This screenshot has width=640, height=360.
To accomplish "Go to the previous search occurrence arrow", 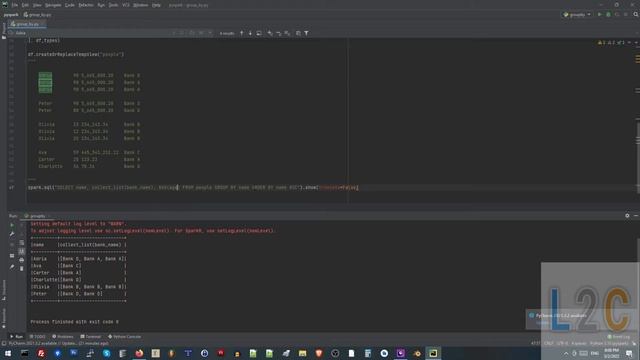I will pos(242,33).
